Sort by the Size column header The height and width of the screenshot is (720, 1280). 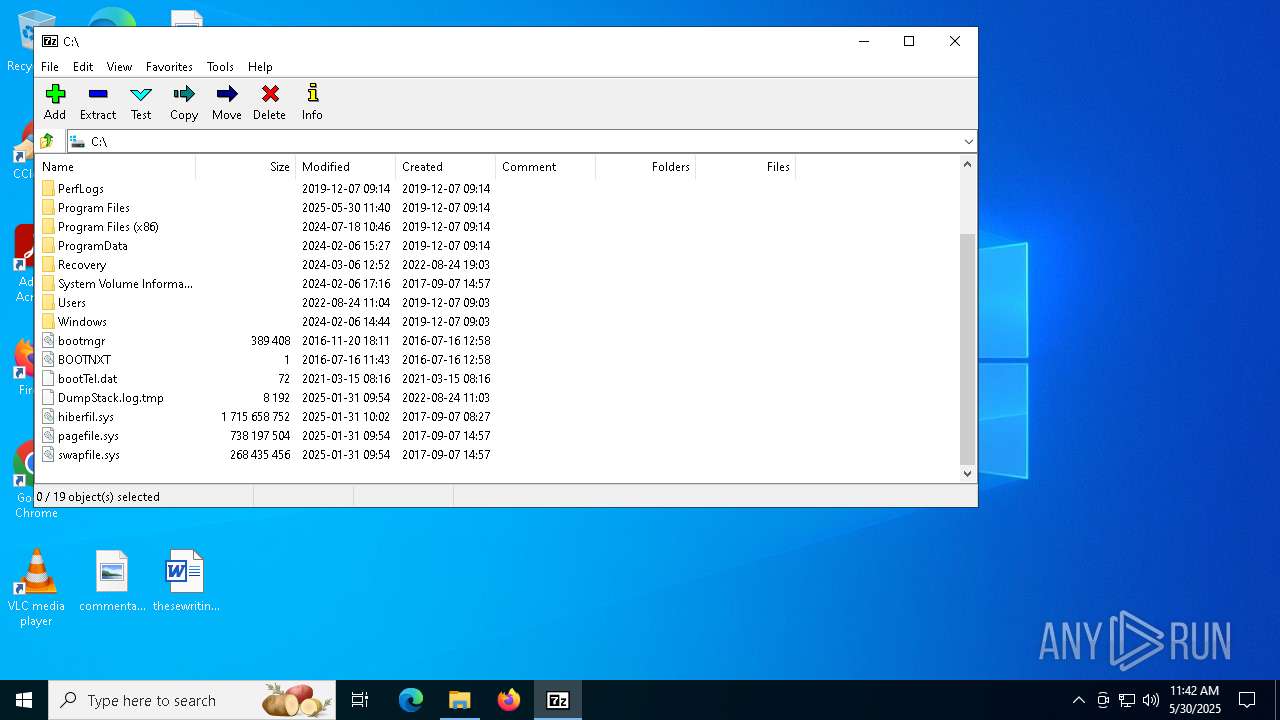[245, 167]
